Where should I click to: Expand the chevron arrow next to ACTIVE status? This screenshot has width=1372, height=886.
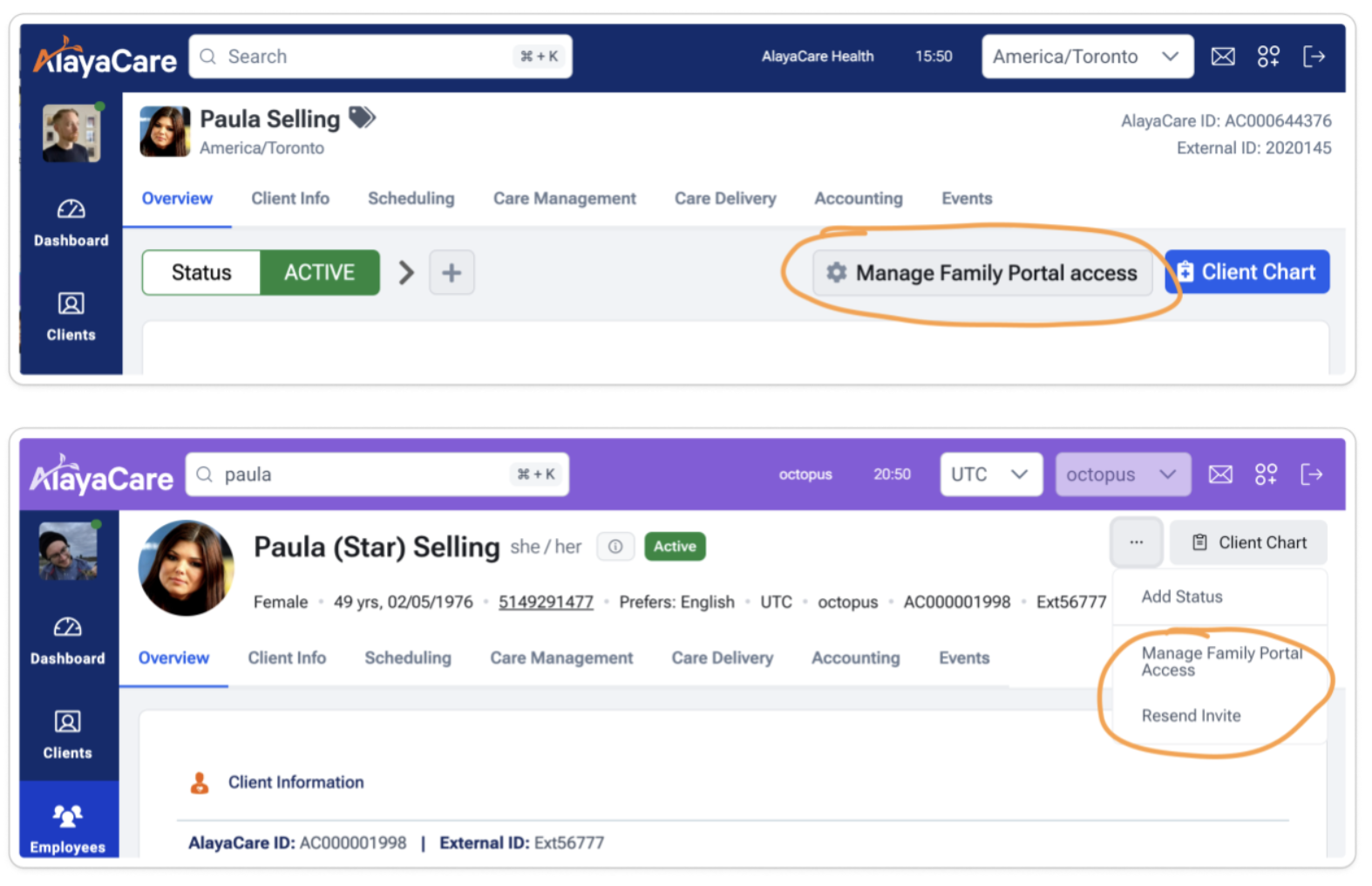coord(405,273)
